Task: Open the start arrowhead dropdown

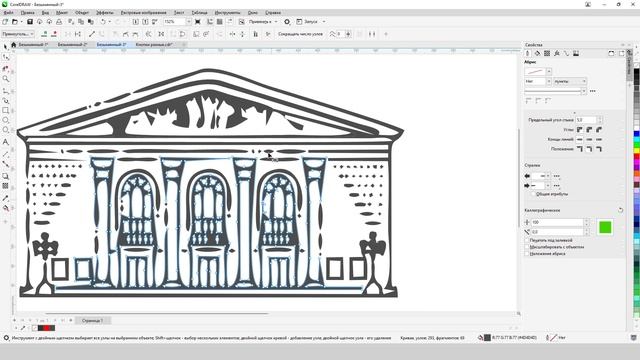Action: point(548,176)
